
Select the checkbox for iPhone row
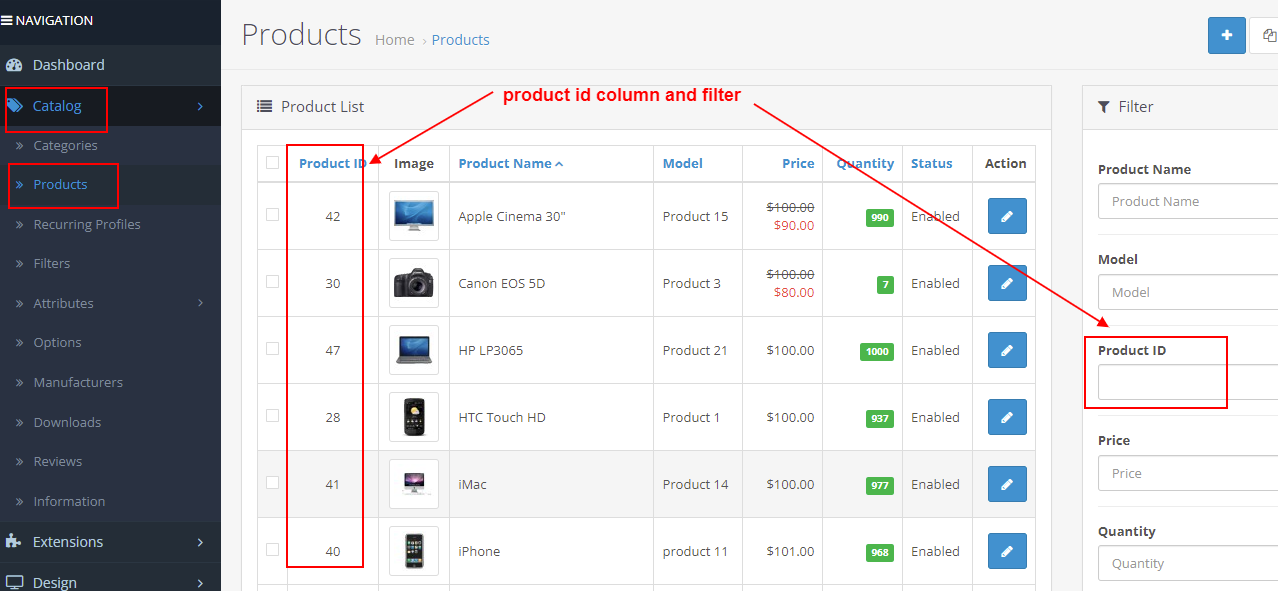click(x=272, y=550)
